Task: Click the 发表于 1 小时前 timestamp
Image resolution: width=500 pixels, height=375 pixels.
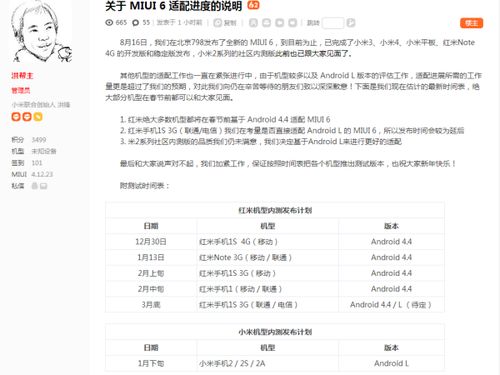Action: tap(179, 23)
